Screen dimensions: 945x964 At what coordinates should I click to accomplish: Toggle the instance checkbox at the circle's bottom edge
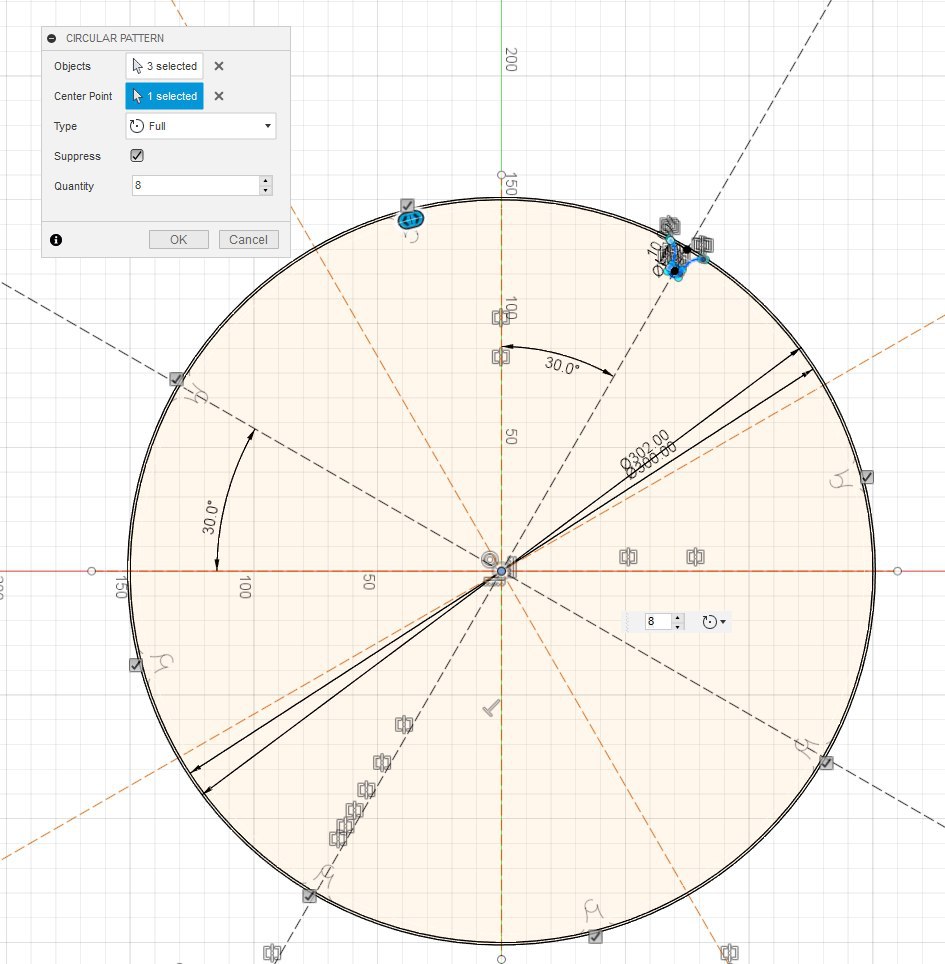click(595, 936)
